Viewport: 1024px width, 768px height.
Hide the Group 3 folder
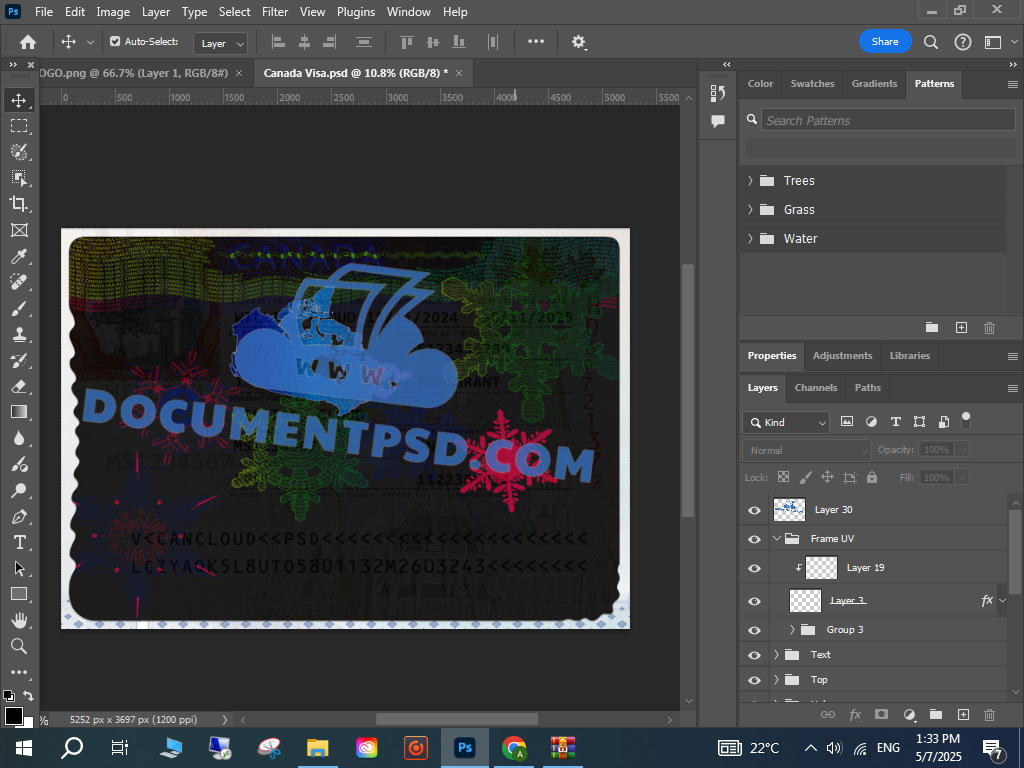(754, 630)
